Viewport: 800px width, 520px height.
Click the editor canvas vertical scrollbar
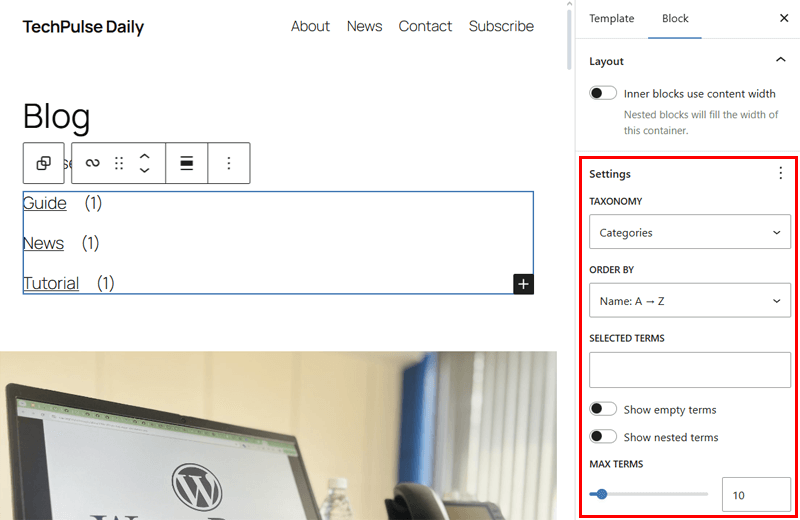click(569, 40)
